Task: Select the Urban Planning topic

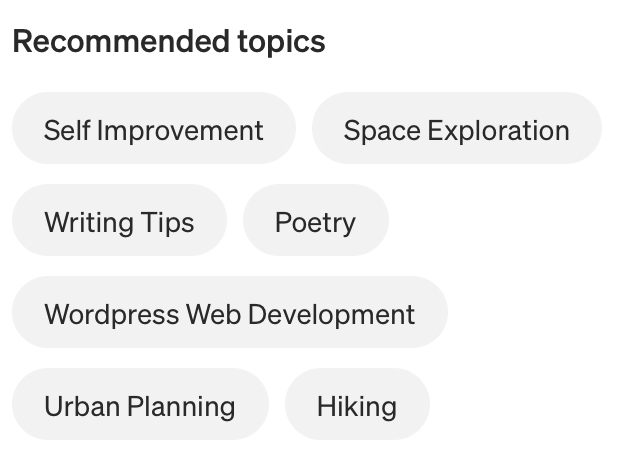Action: (x=140, y=406)
